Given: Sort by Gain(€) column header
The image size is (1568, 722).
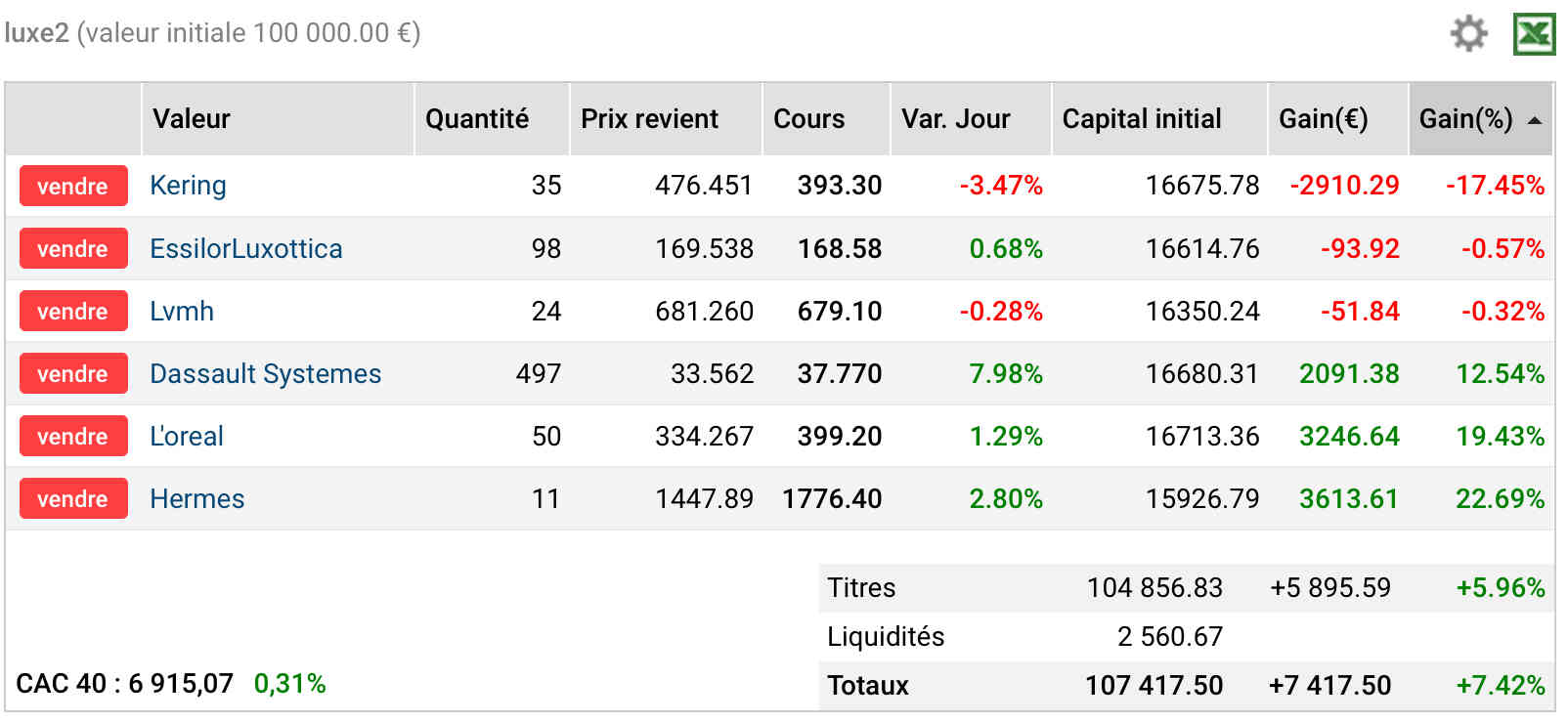Looking at the screenshot, I should [1338, 119].
